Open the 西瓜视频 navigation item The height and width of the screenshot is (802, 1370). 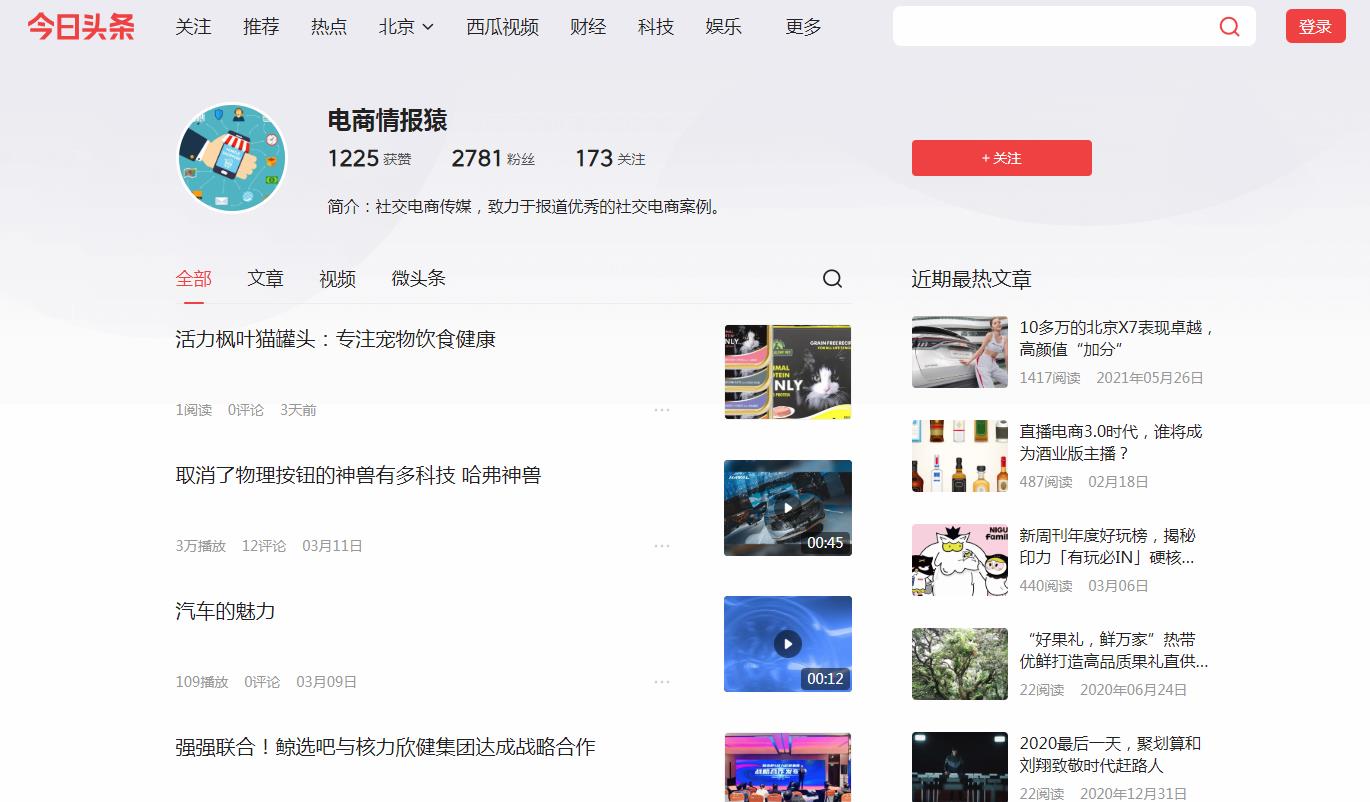(502, 27)
